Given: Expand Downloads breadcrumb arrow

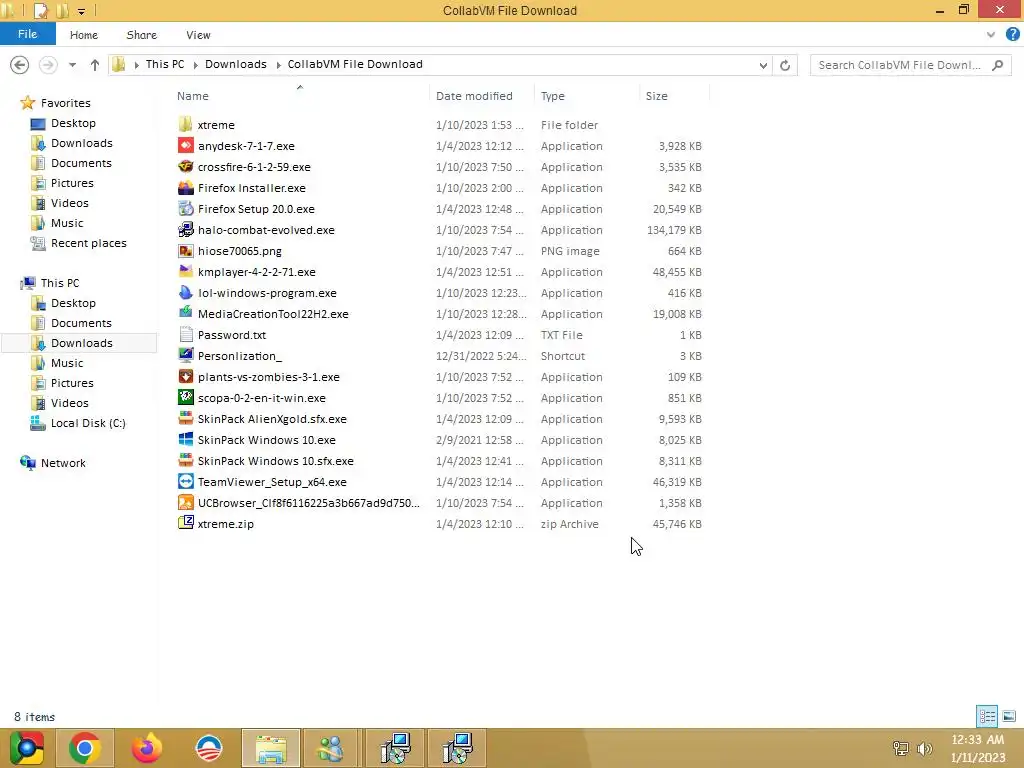Looking at the screenshot, I should click(278, 65).
